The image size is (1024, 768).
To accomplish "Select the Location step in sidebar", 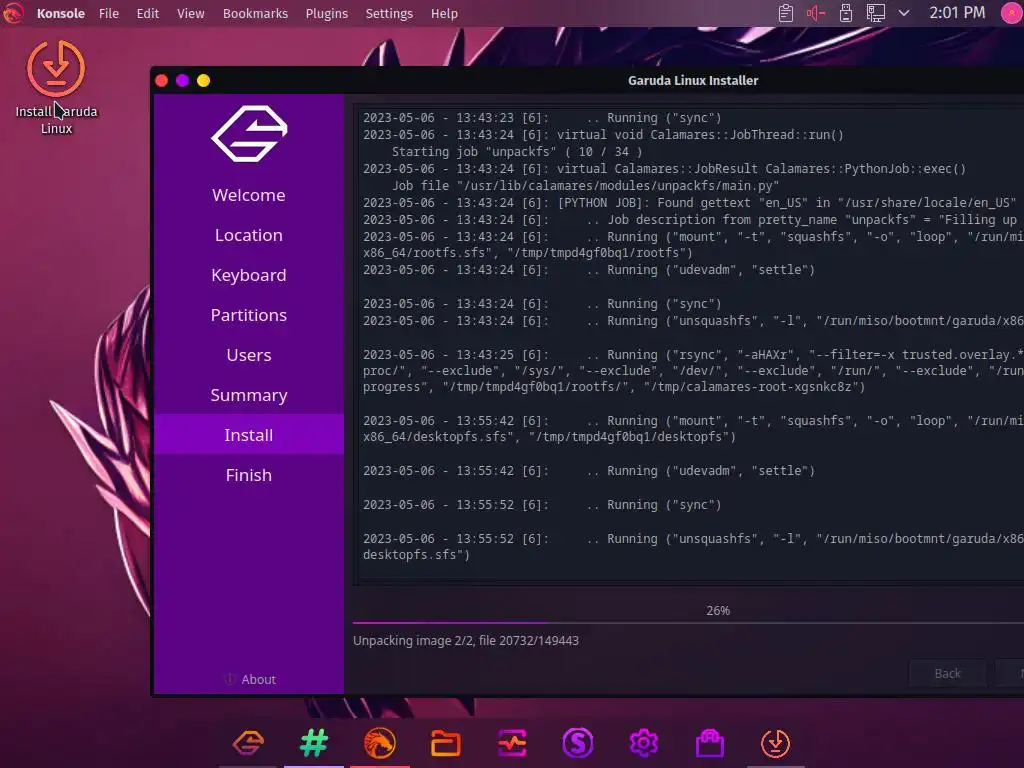I will 249,235.
